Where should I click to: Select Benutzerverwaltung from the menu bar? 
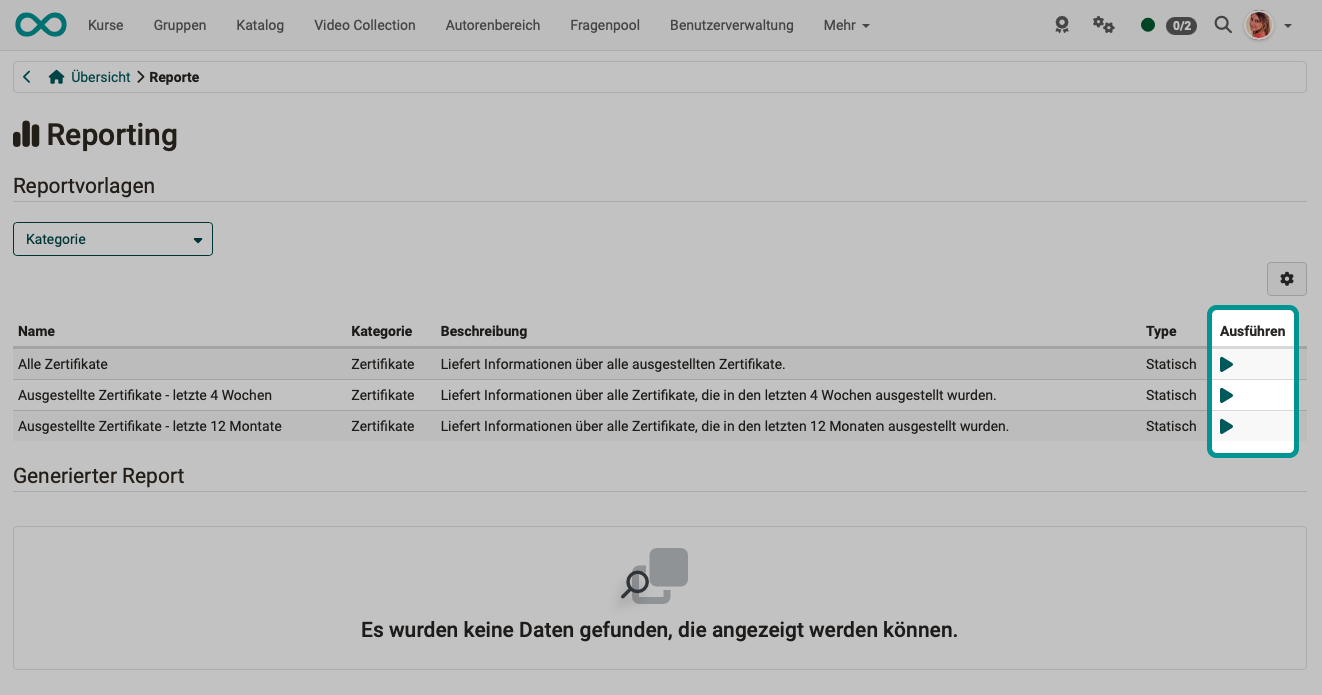731,25
